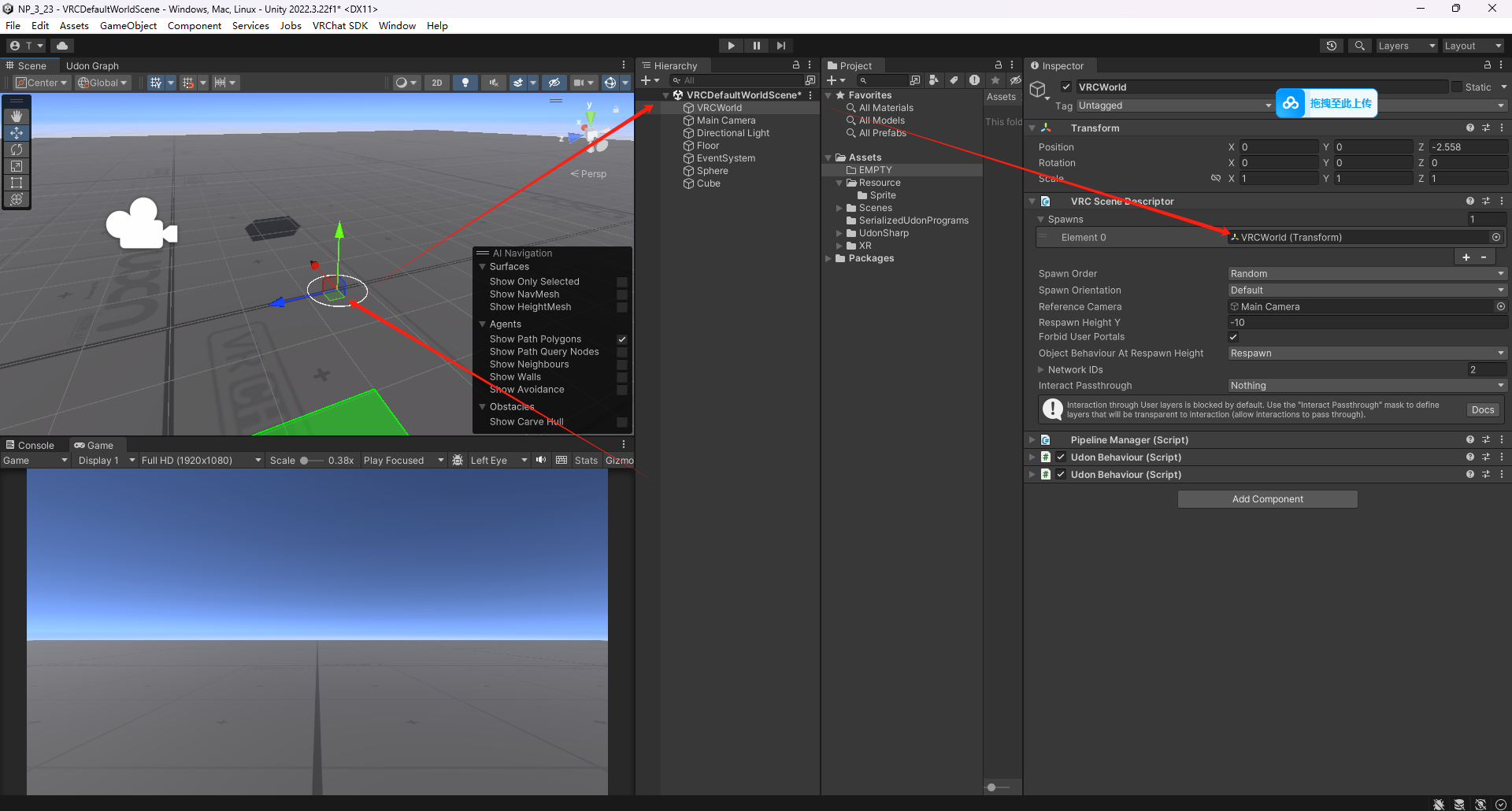Open Project search by label icon
This screenshot has width=1512, height=811.
[x=954, y=80]
